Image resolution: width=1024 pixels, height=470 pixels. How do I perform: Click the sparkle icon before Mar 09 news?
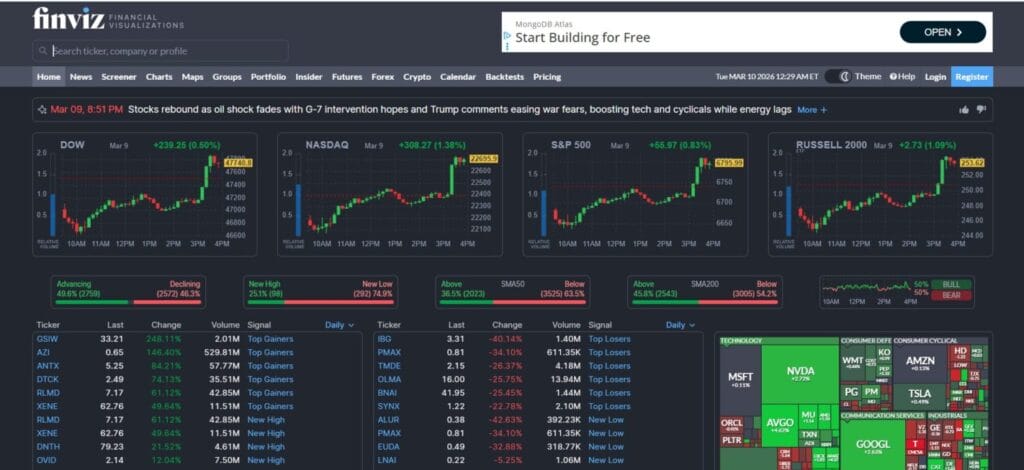click(x=42, y=110)
